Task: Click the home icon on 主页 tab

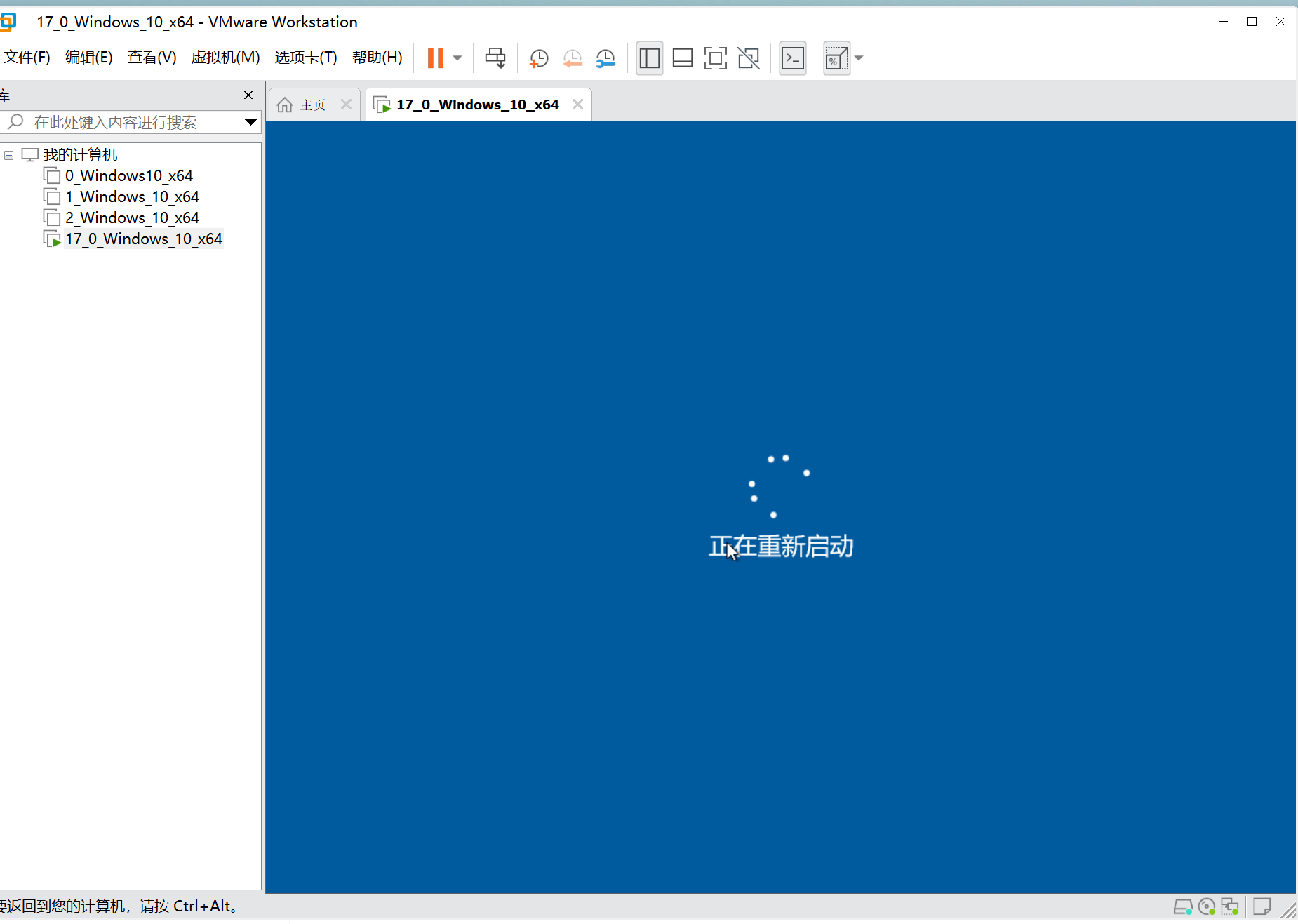Action: click(285, 105)
